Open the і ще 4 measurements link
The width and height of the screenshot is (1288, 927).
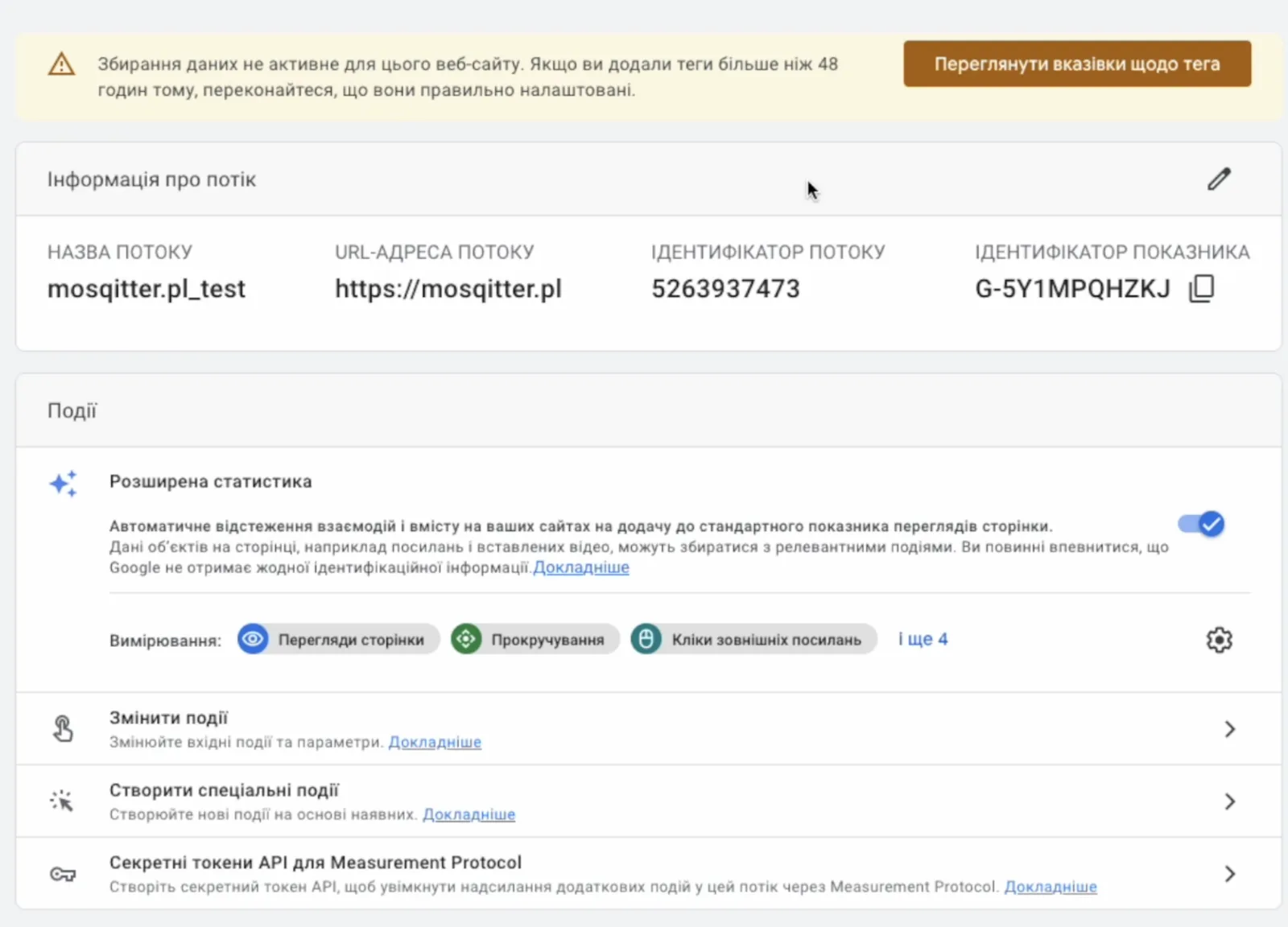point(923,639)
